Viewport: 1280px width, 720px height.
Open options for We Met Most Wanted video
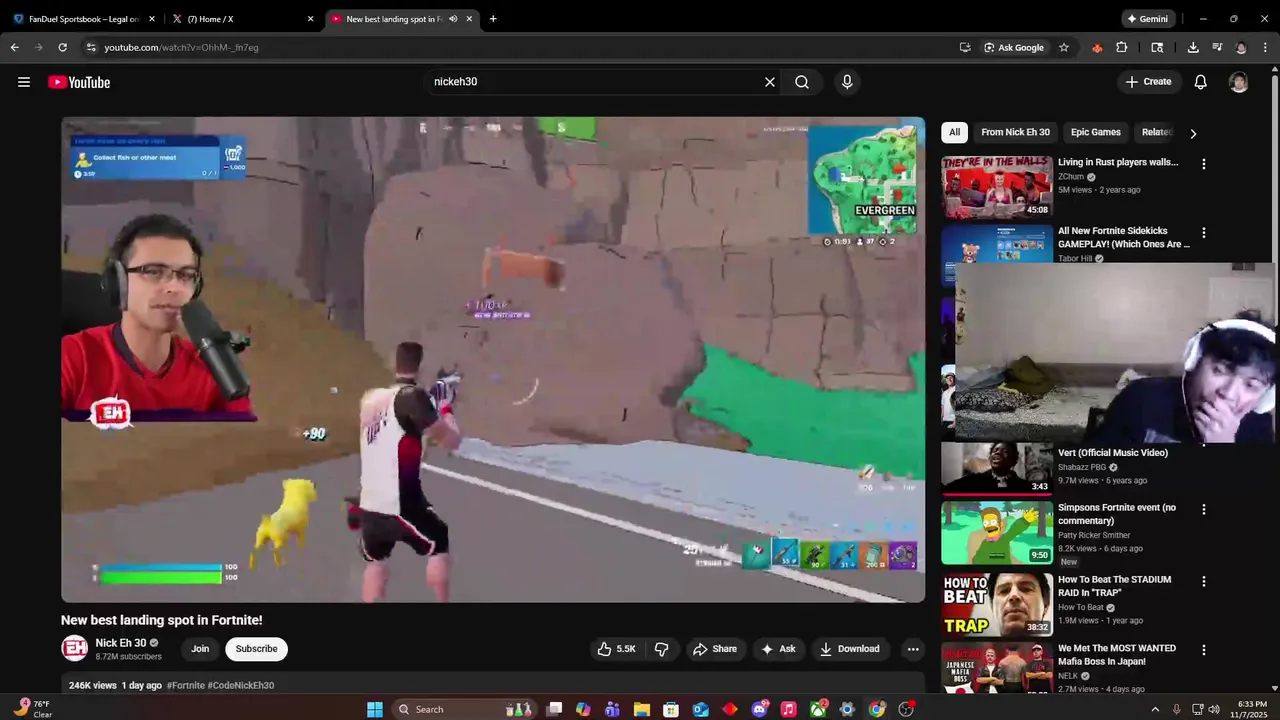click(x=1204, y=650)
